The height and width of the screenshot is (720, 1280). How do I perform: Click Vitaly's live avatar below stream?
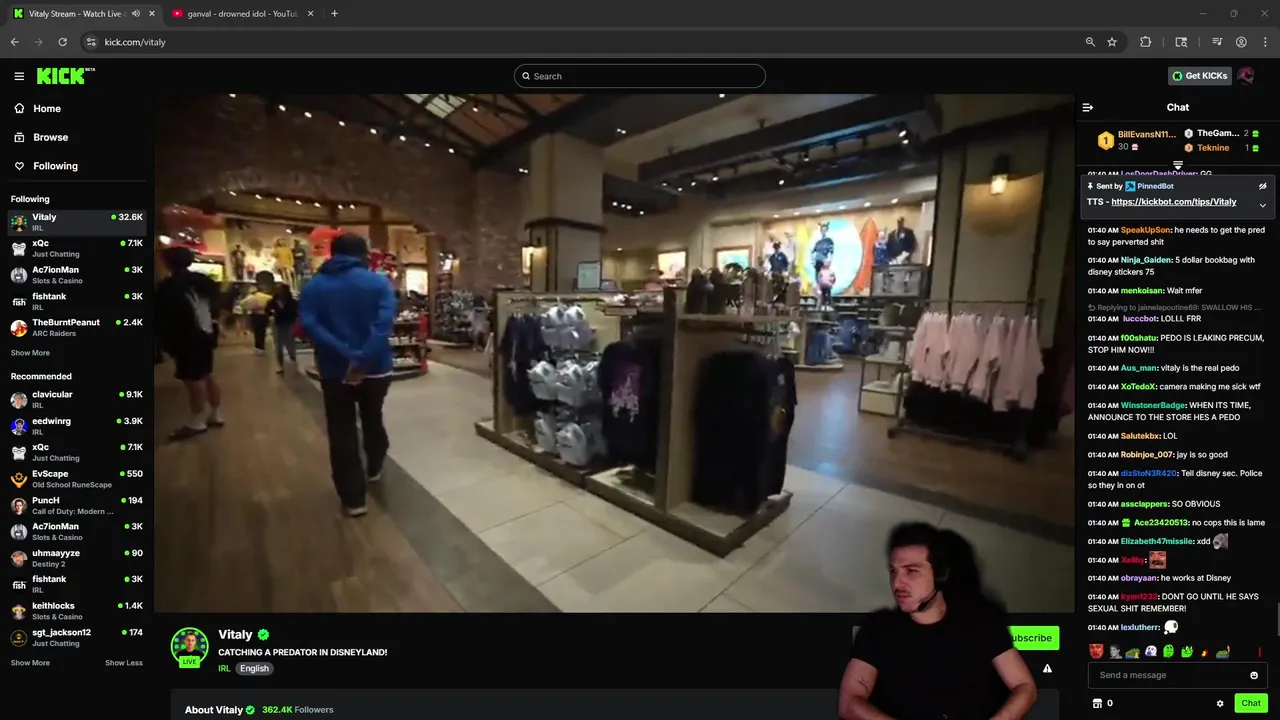tap(189, 647)
